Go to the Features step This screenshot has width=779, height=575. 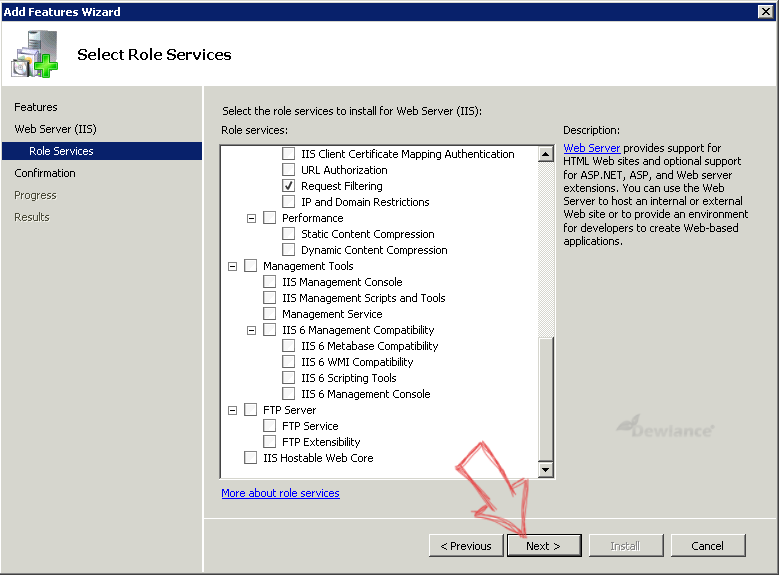pyautogui.click(x=36, y=107)
